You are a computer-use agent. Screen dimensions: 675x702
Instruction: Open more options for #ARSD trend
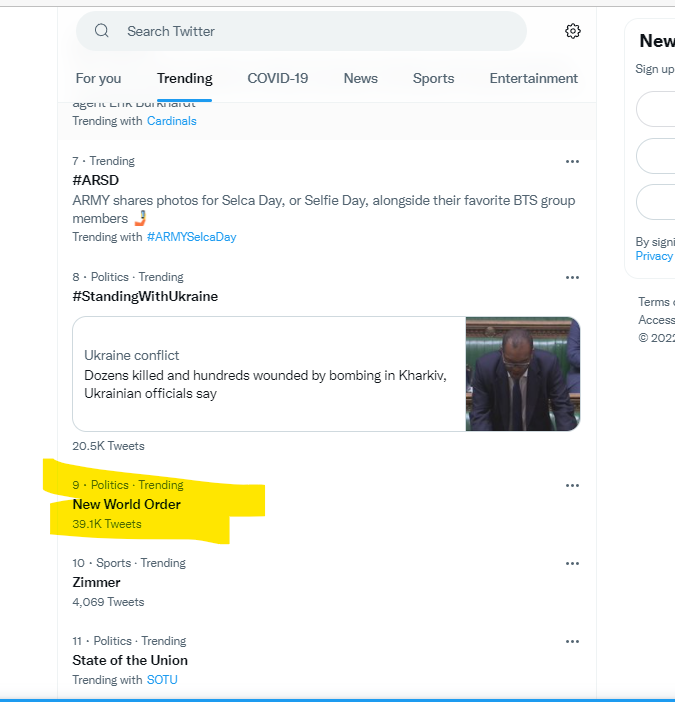pyautogui.click(x=572, y=161)
